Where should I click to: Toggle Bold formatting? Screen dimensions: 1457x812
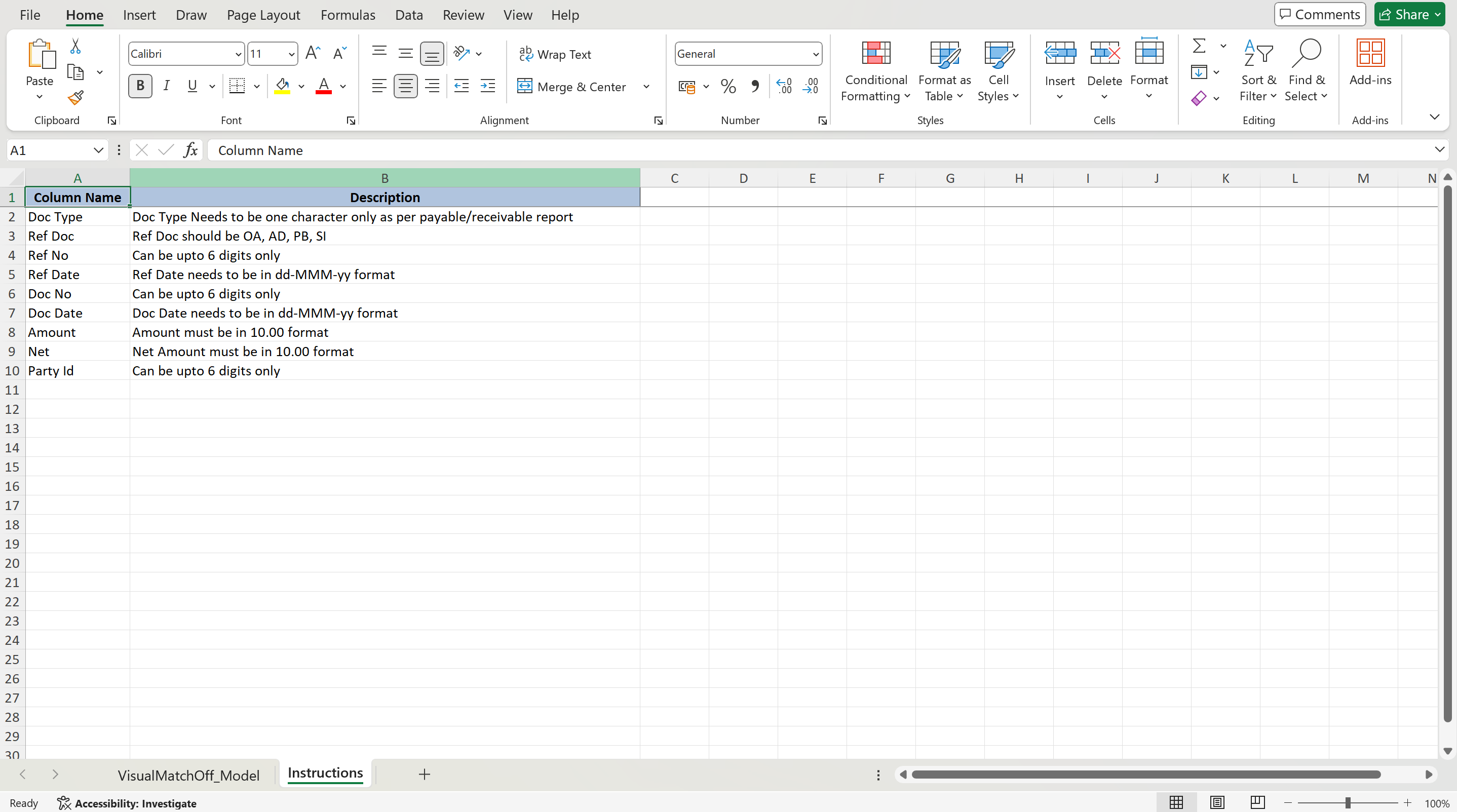140,86
